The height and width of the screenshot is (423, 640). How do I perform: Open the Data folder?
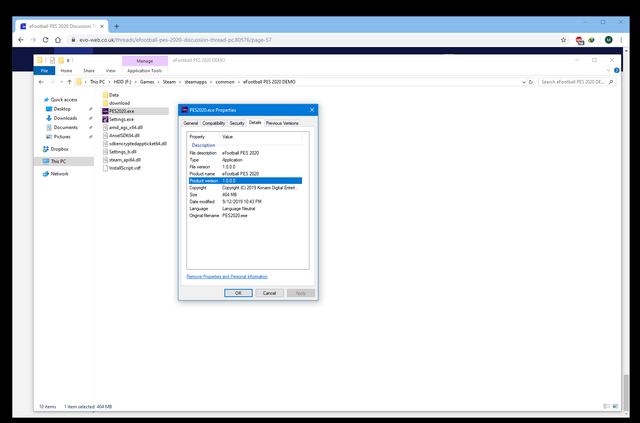[x=113, y=94]
